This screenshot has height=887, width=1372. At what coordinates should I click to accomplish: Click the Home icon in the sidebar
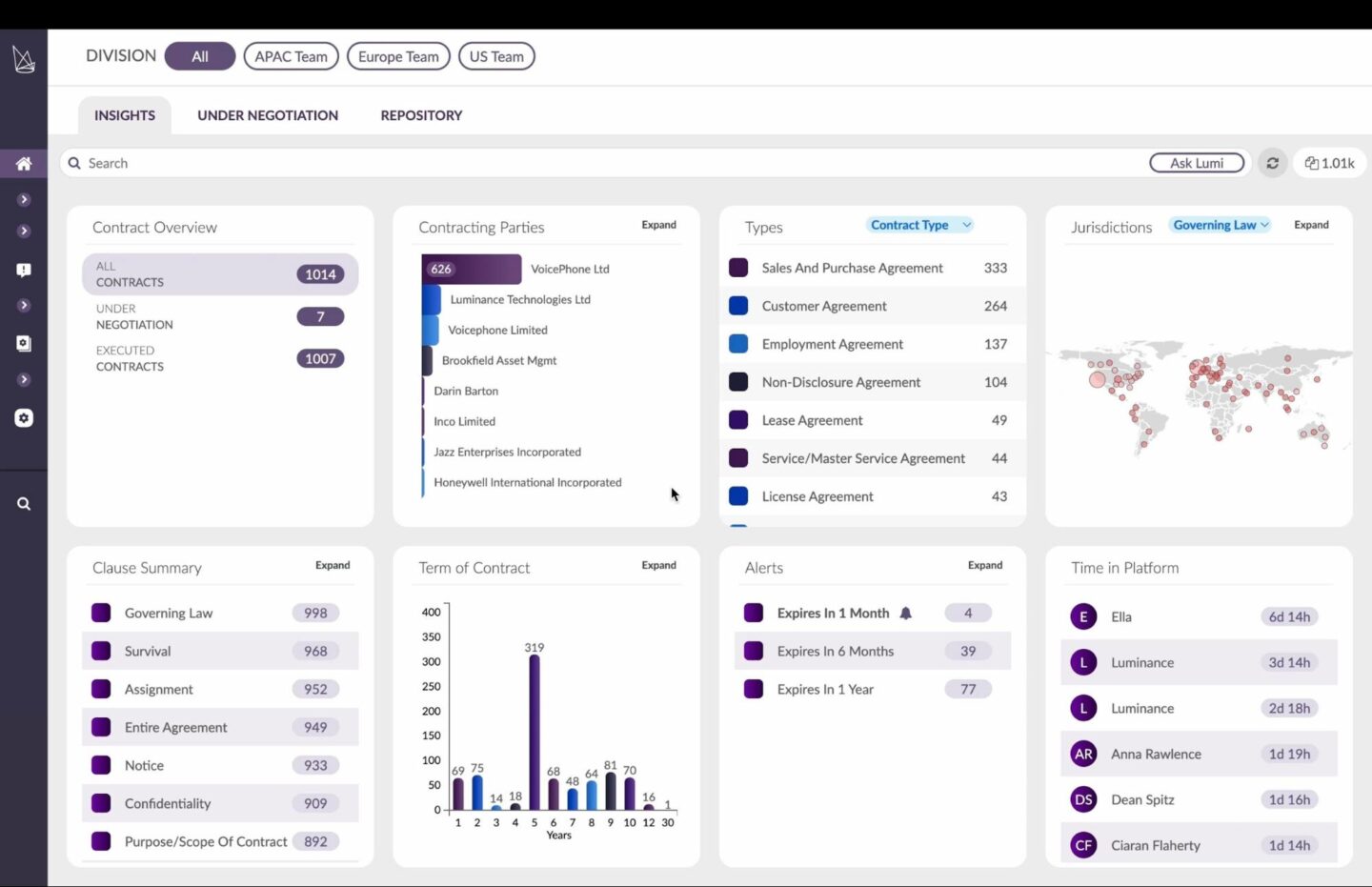coord(24,163)
